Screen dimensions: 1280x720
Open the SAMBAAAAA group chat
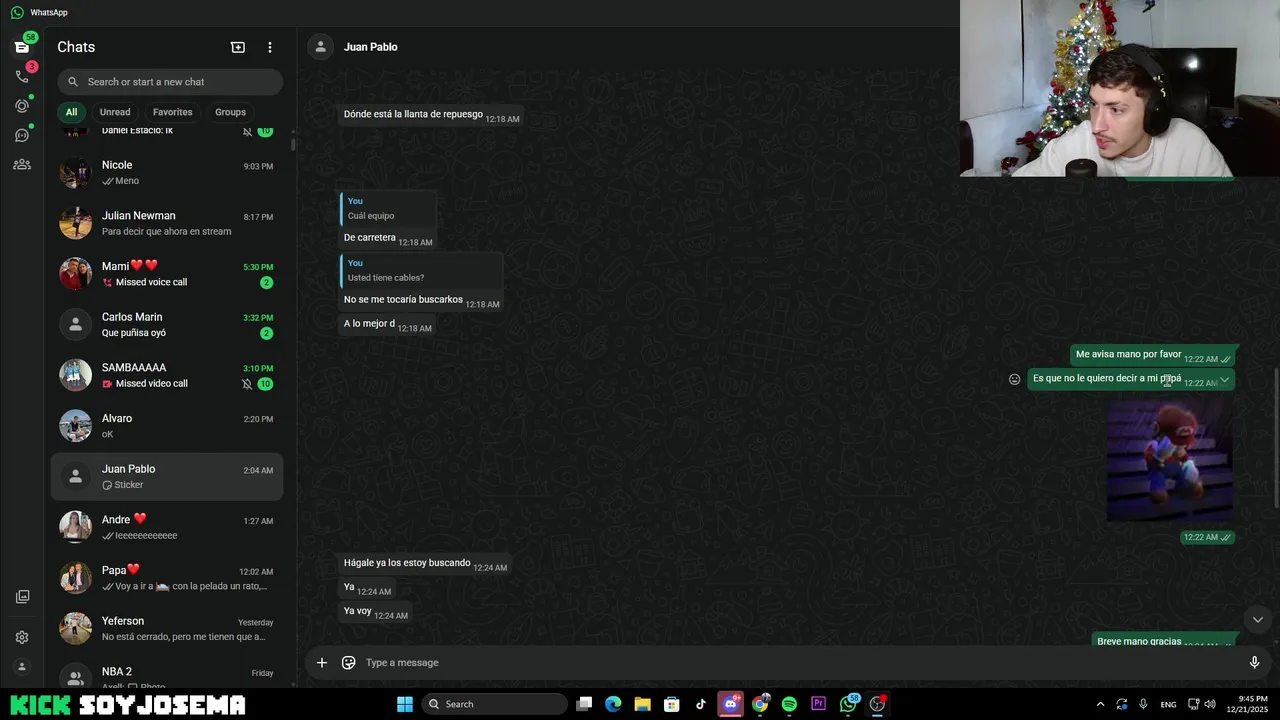(x=167, y=375)
